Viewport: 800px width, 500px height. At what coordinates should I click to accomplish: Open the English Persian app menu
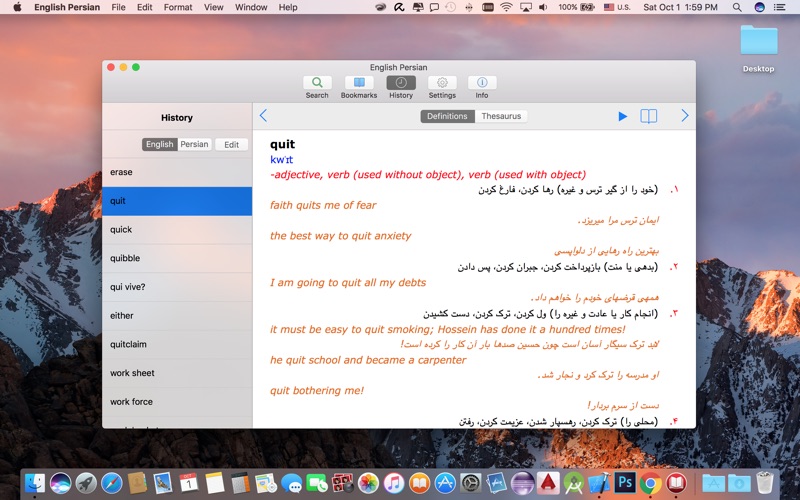pos(67,7)
